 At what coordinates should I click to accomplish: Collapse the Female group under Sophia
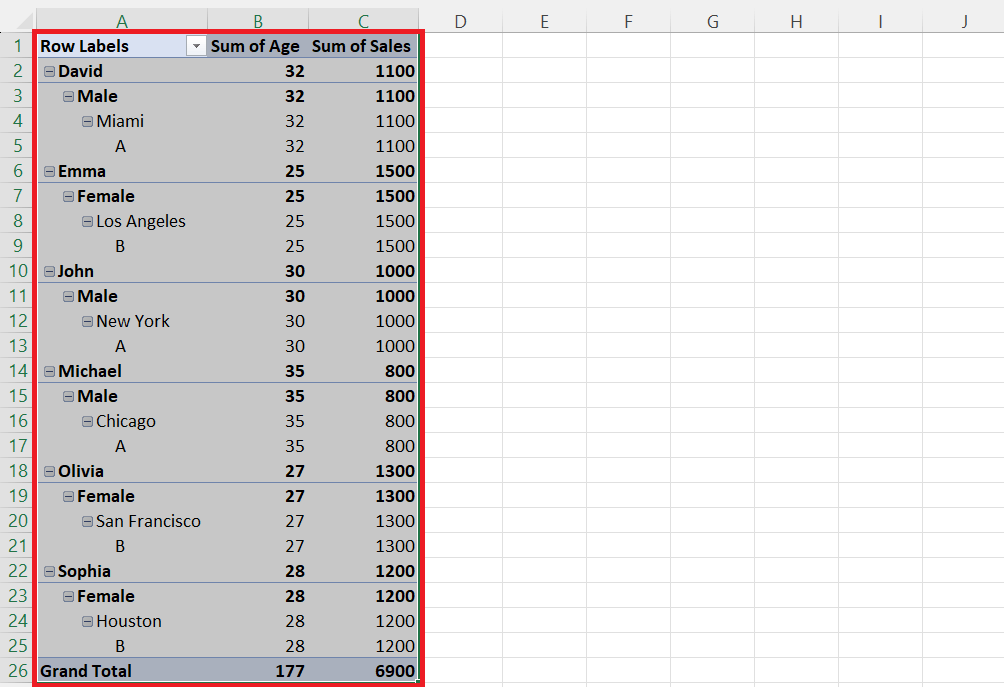point(68,596)
